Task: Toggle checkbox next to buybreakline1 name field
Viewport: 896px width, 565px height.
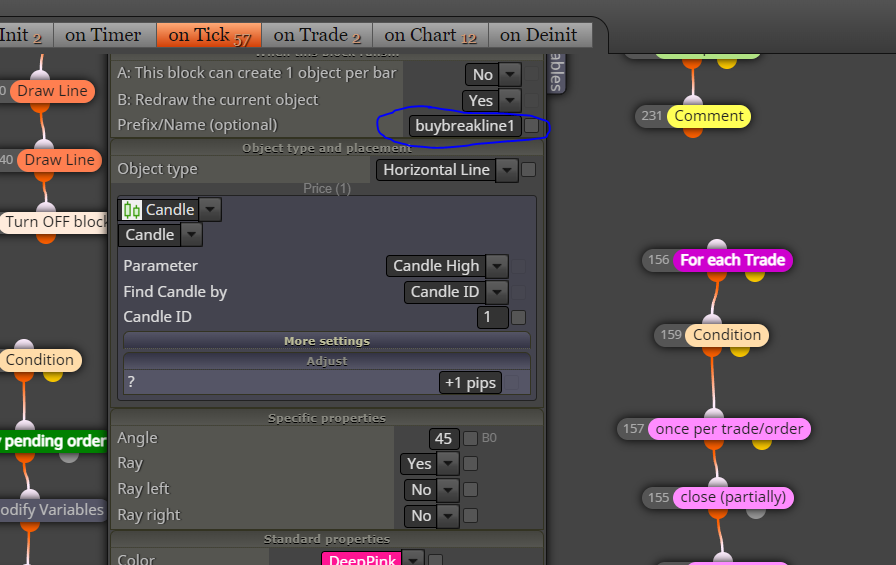Action: 531,126
